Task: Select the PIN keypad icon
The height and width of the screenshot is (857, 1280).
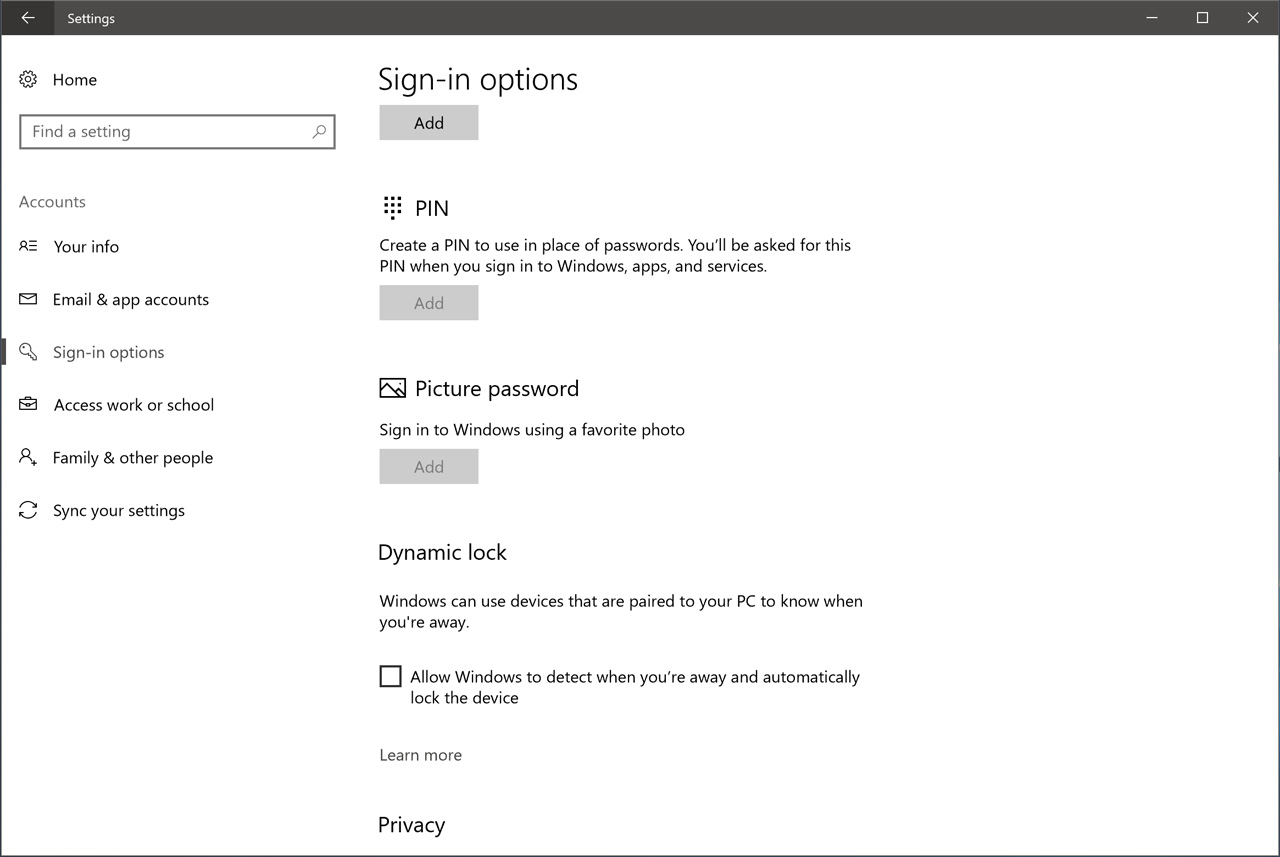Action: (392, 207)
